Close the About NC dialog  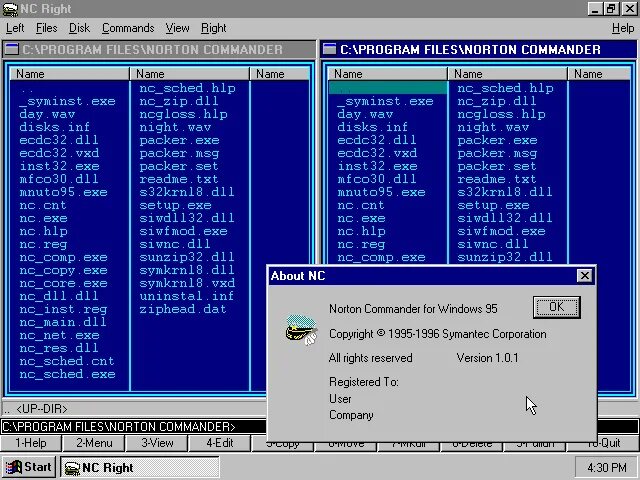[x=584, y=276]
